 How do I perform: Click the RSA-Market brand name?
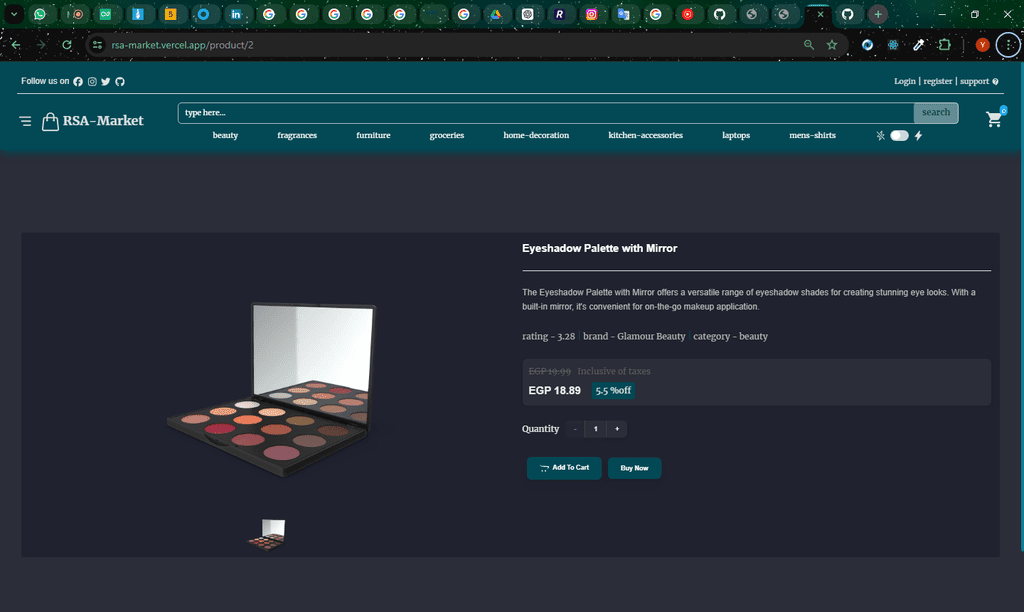[103, 121]
